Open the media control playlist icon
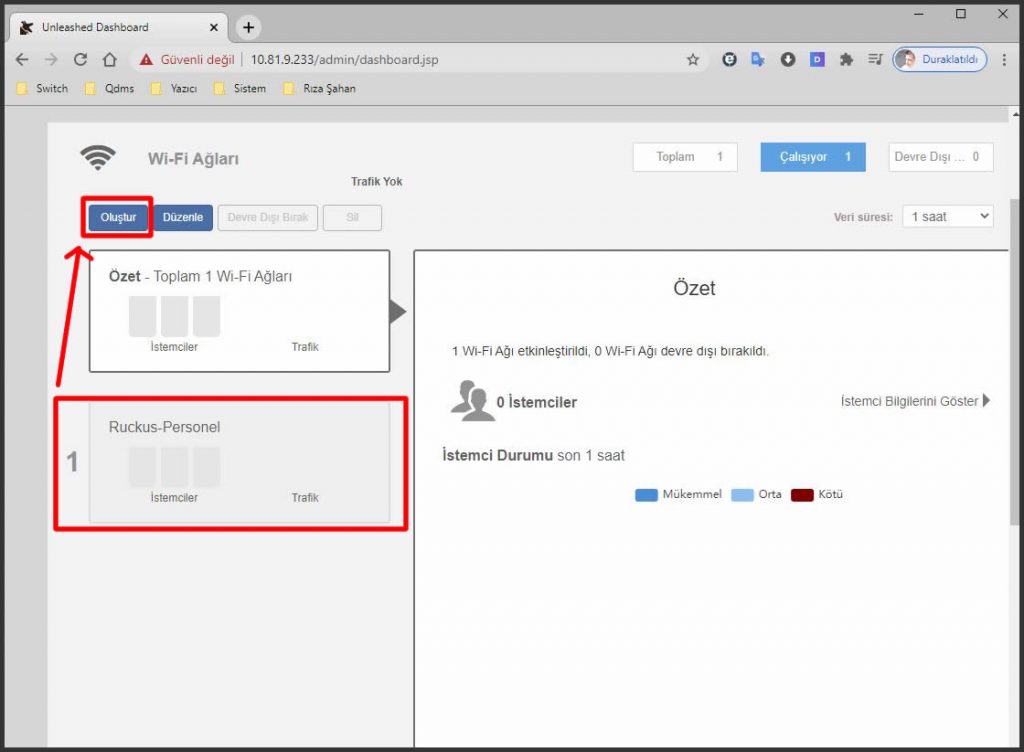The image size is (1024, 752). tap(875, 59)
